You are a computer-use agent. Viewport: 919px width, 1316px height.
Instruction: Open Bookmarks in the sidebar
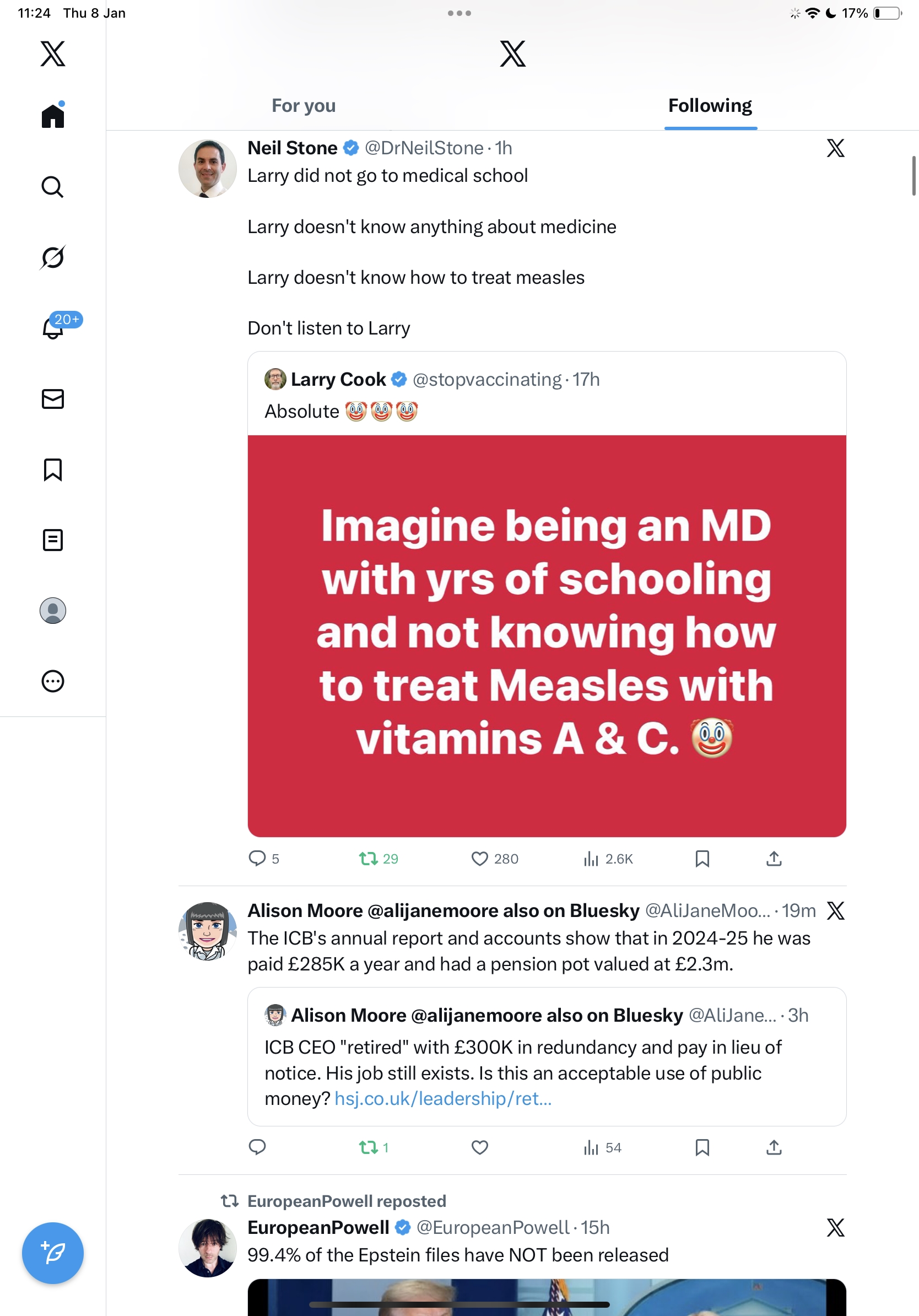(53, 470)
